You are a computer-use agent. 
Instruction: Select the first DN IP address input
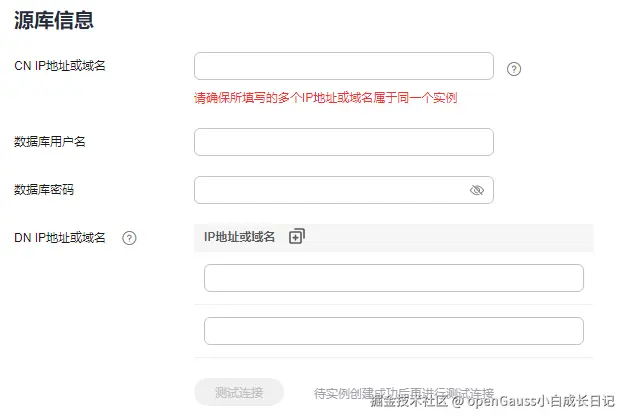(393, 278)
